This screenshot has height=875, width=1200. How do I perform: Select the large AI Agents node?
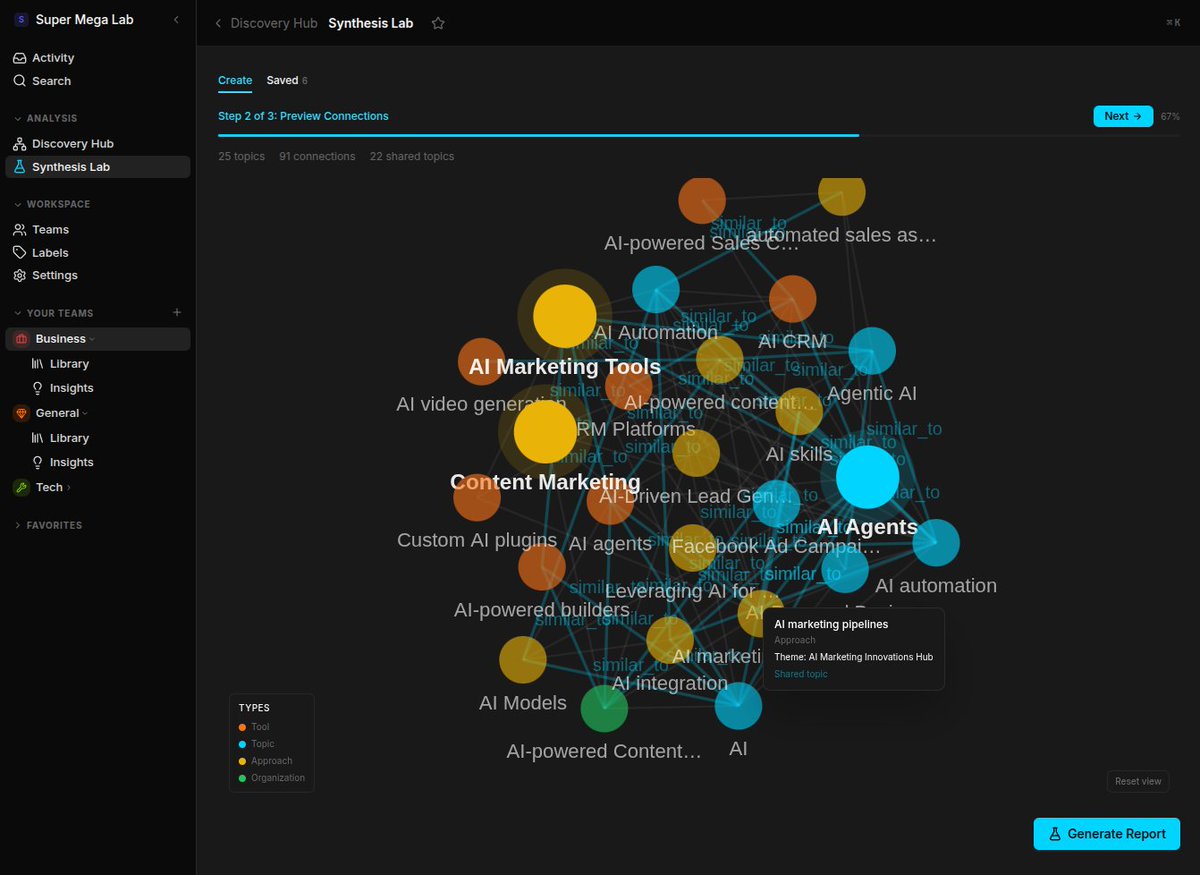pyautogui.click(x=867, y=477)
